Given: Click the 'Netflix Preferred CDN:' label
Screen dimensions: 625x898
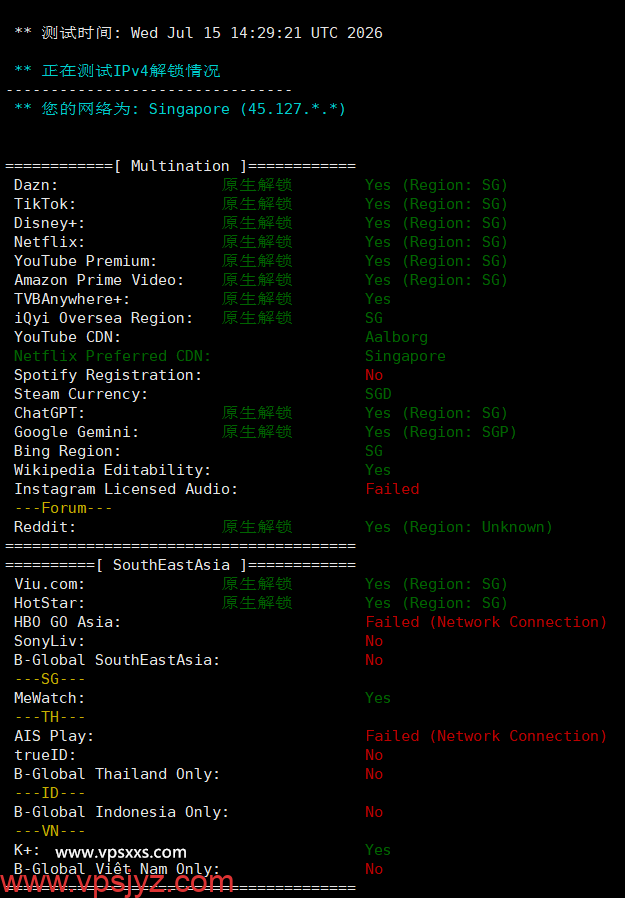Looking at the screenshot, I should tap(112, 356).
